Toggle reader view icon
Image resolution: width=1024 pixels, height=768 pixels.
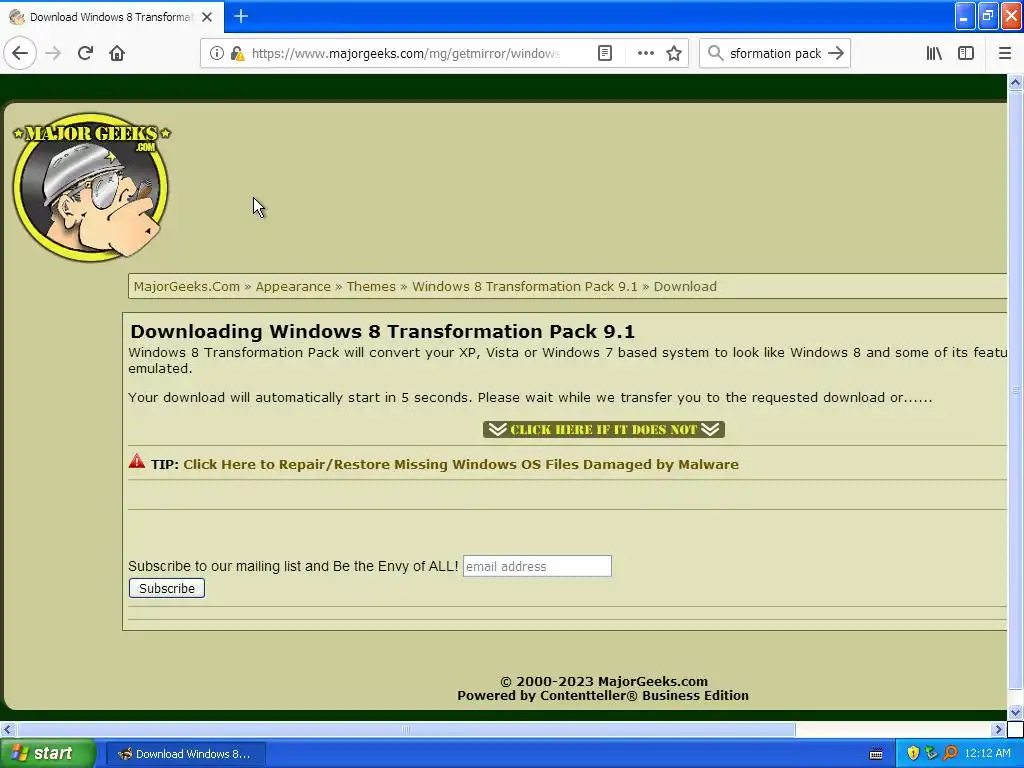(x=605, y=53)
